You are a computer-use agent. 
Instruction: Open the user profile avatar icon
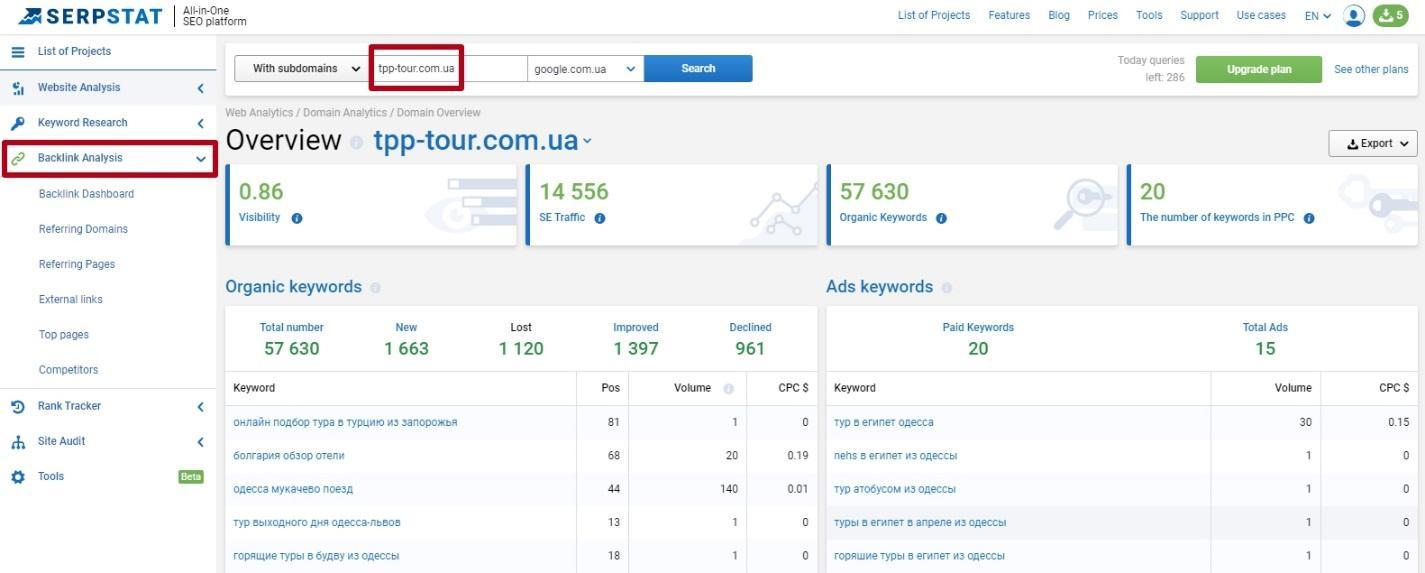1354,15
